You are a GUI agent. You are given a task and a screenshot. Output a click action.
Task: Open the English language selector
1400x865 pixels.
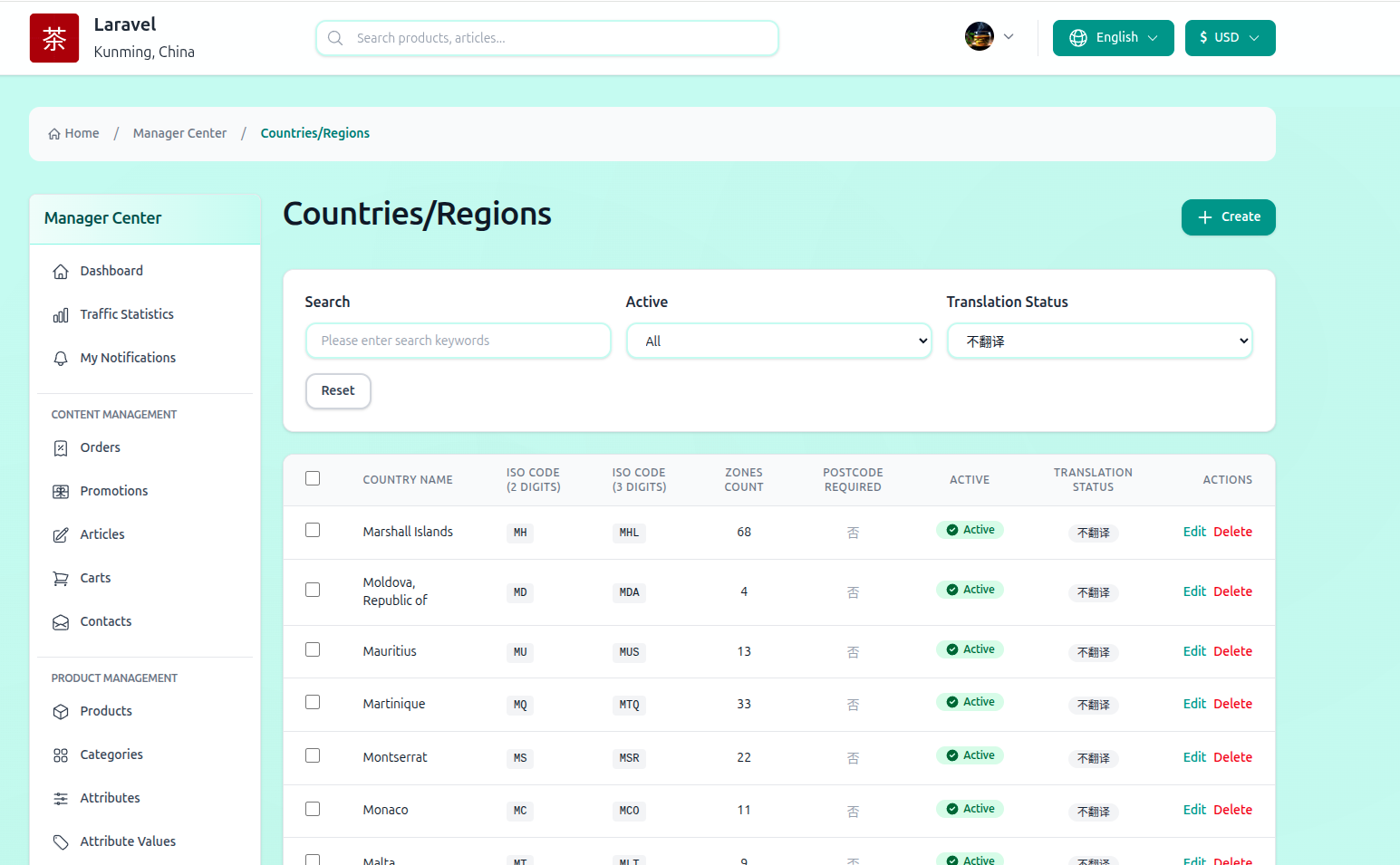pos(1113,38)
